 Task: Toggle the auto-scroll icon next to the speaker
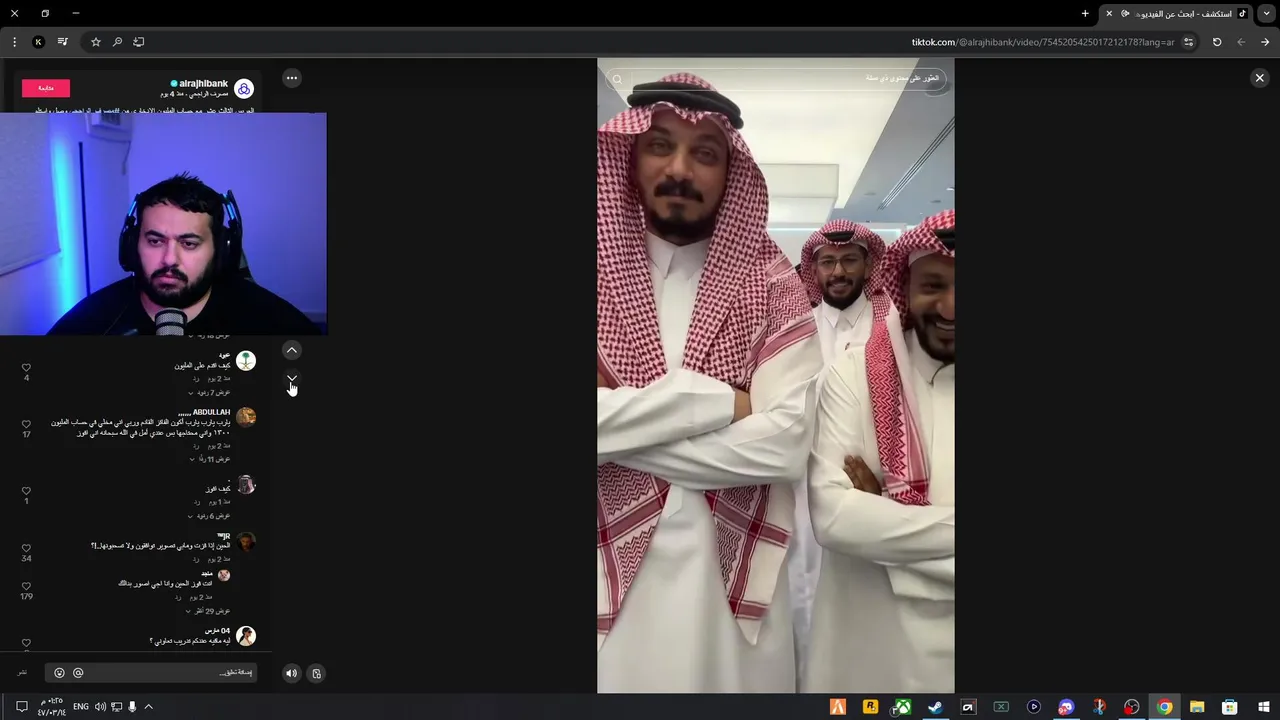point(316,673)
